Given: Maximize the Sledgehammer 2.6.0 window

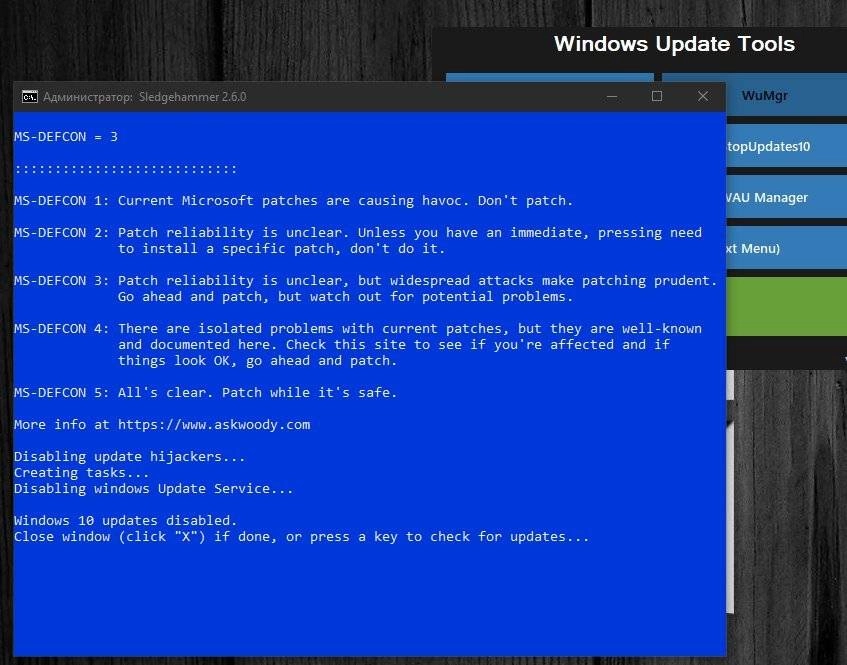Looking at the screenshot, I should click(x=657, y=97).
